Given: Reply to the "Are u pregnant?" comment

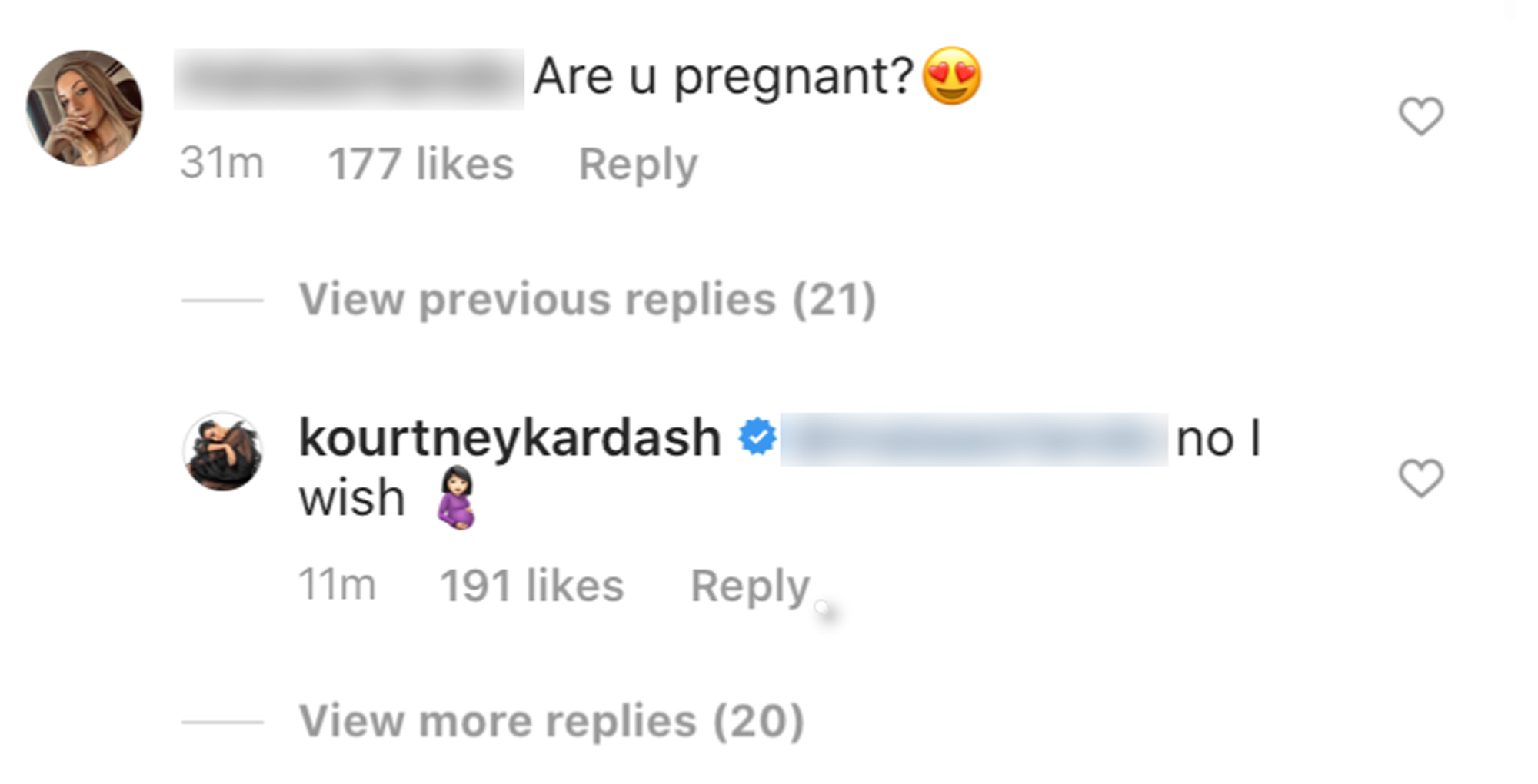Looking at the screenshot, I should click(x=638, y=163).
